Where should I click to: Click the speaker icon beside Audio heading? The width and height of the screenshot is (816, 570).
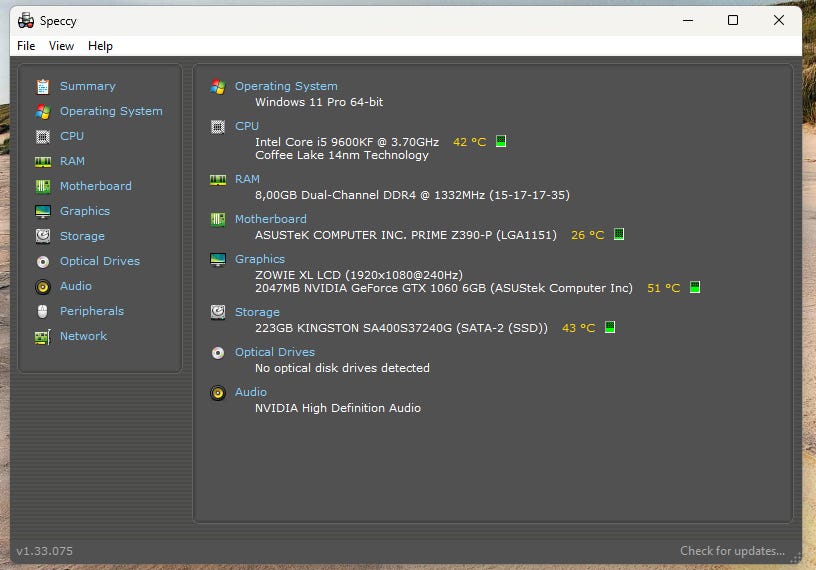click(x=218, y=392)
